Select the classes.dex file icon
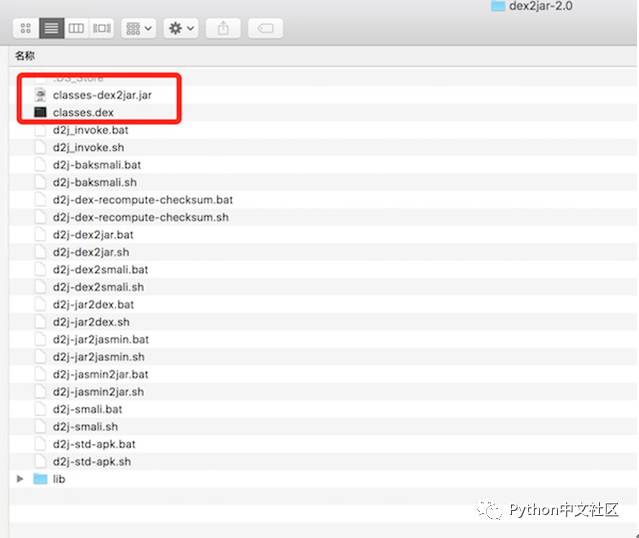 40,112
